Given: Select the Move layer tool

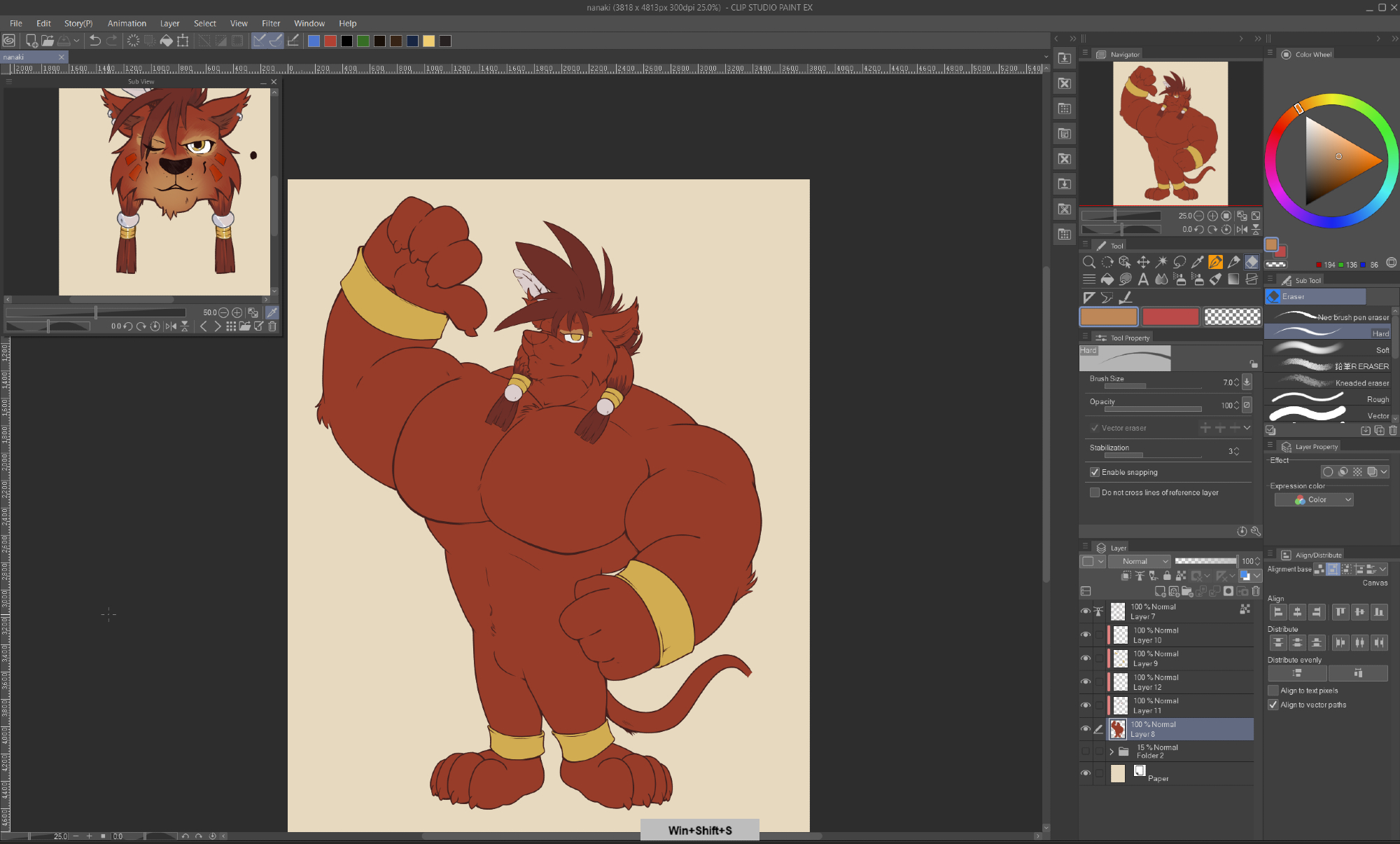Looking at the screenshot, I should coord(1143,262).
